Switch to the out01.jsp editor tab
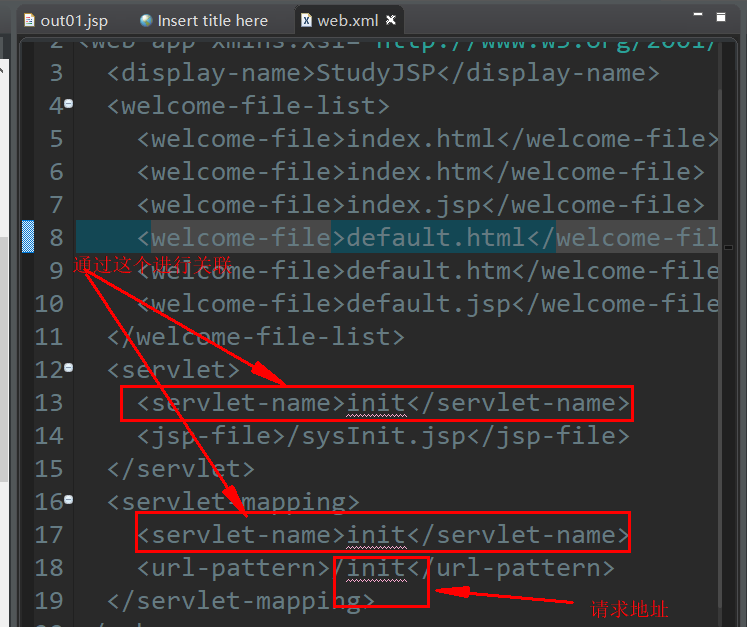 (x=67, y=20)
